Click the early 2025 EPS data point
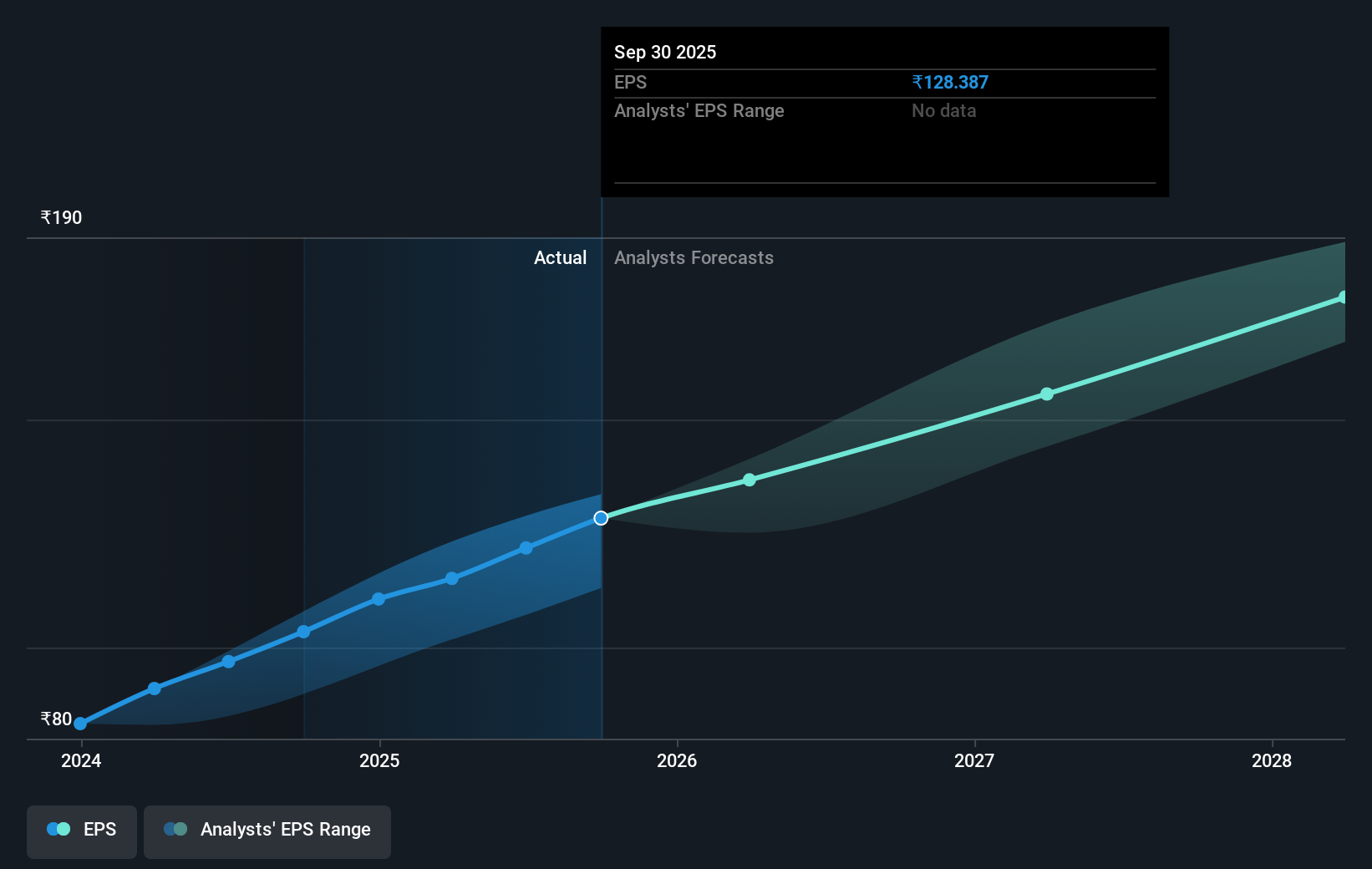The image size is (1372, 869). coord(379,598)
